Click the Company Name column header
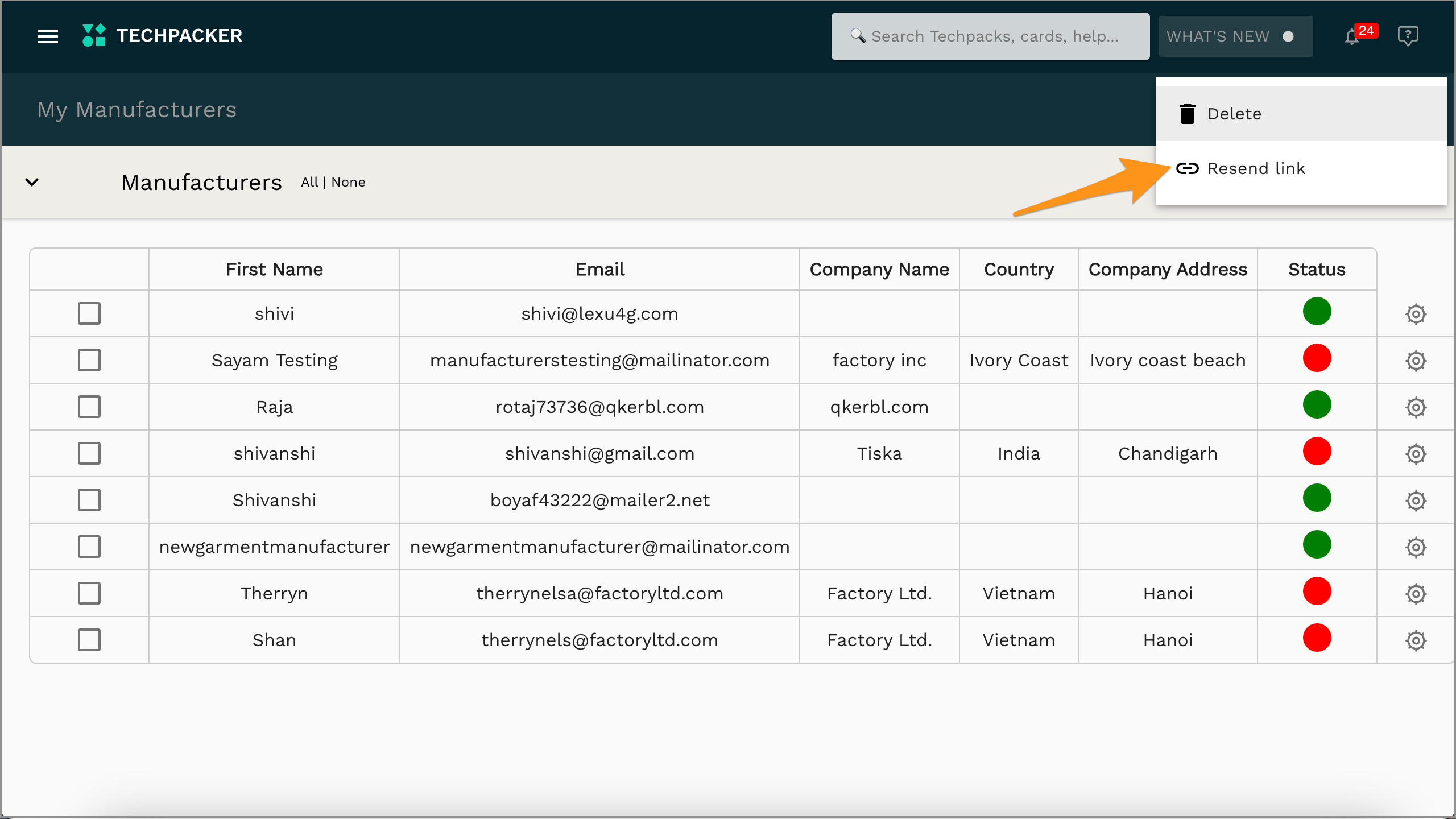 pyautogui.click(x=879, y=269)
